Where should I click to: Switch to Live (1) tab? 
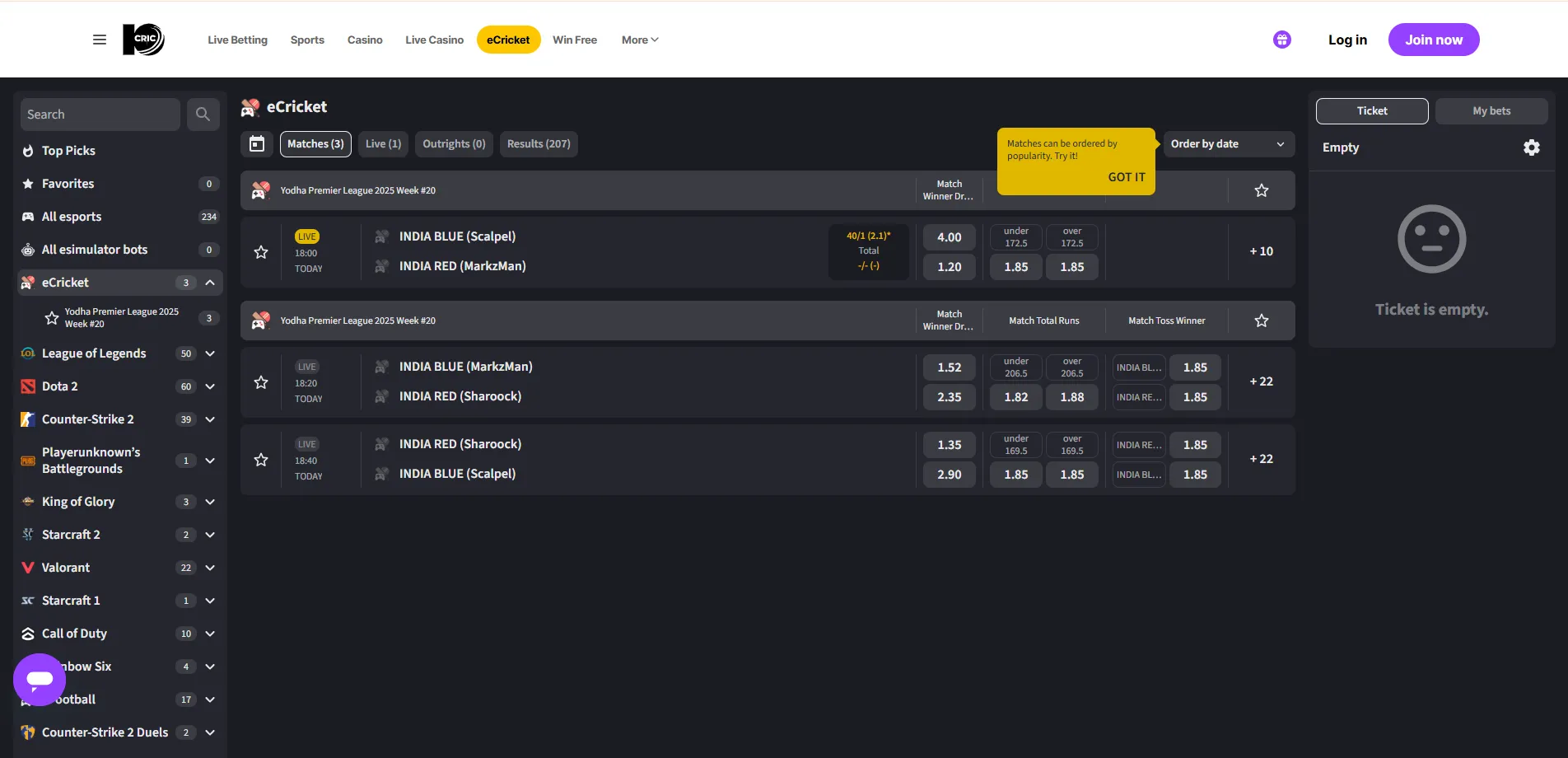384,144
